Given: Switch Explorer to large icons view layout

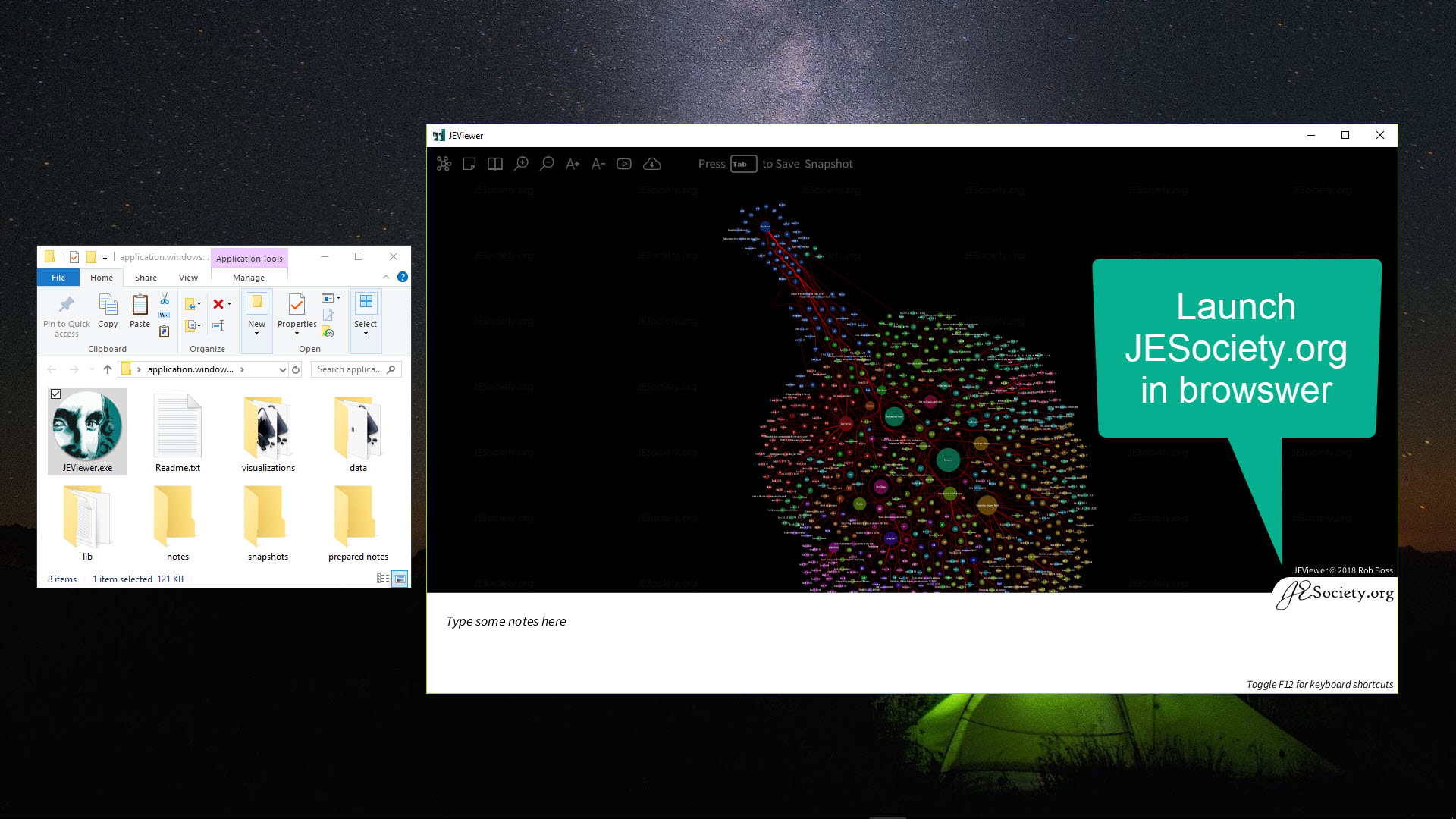Looking at the screenshot, I should pyautogui.click(x=400, y=579).
